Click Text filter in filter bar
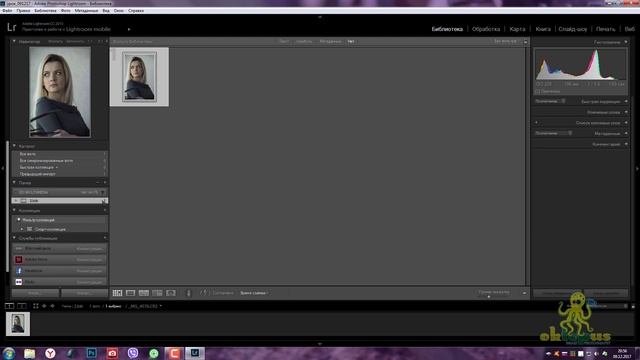This screenshot has width=640, height=360. pos(284,41)
